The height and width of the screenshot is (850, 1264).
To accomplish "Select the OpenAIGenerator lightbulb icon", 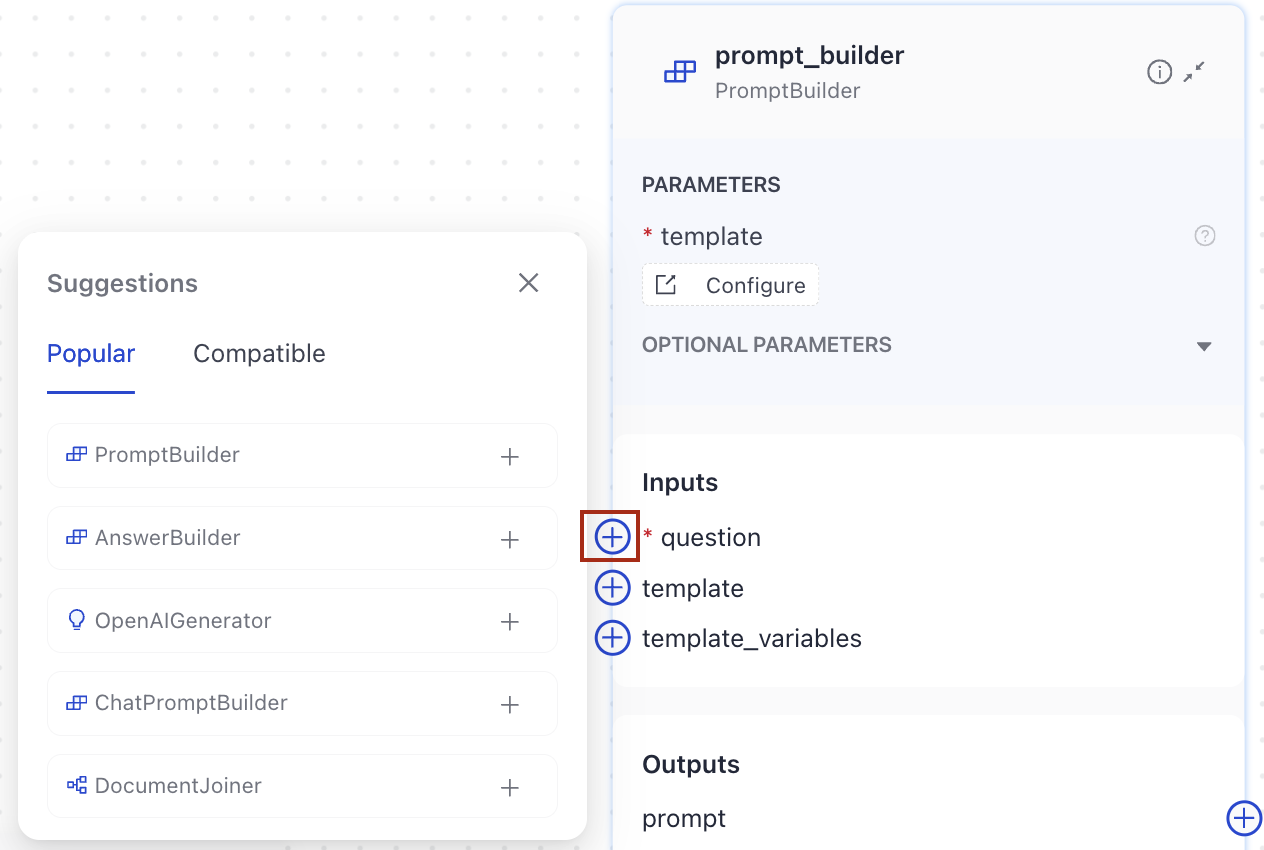I will (x=77, y=620).
